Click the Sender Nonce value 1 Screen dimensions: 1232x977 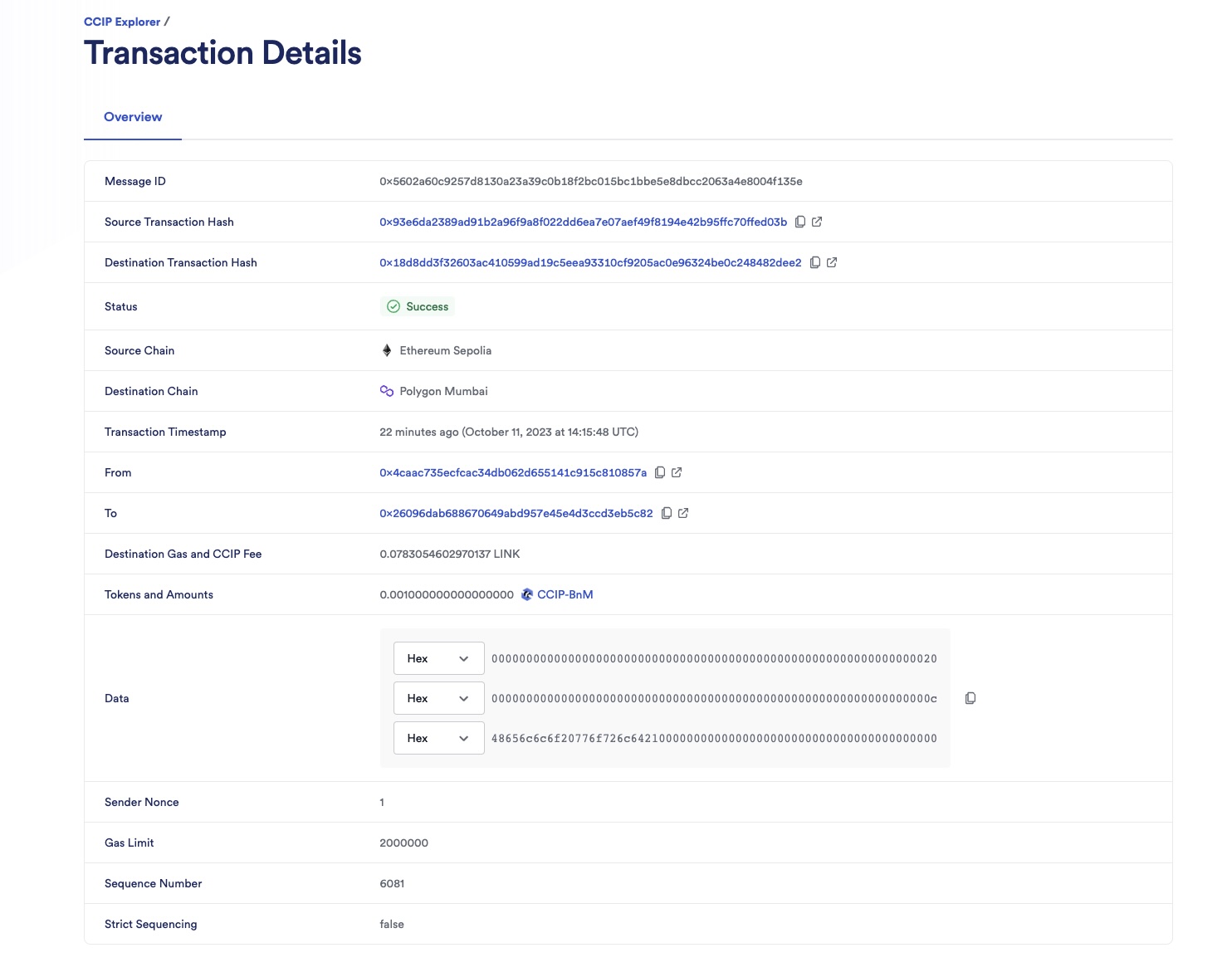point(382,802)
